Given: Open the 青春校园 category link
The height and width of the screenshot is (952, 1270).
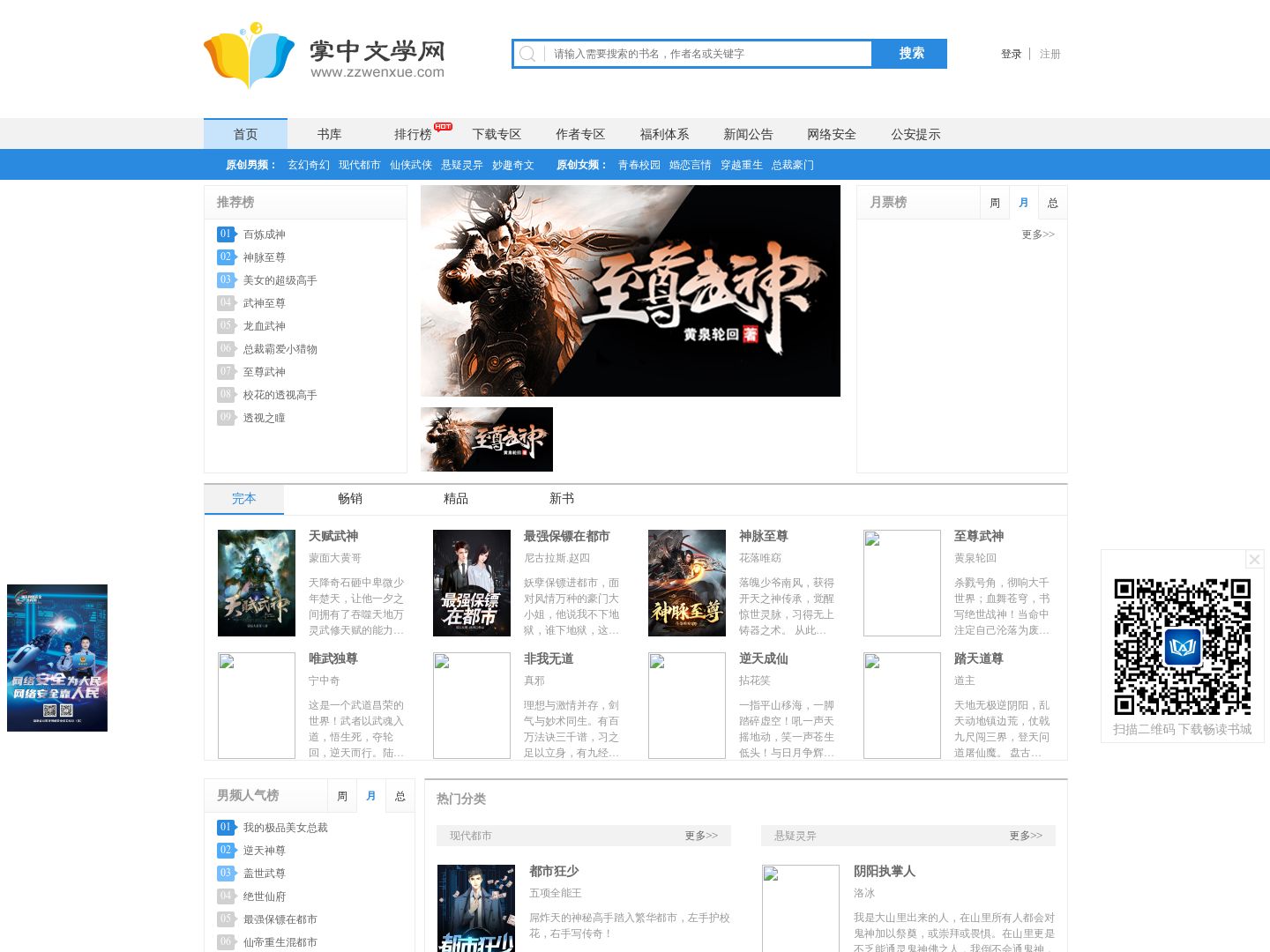Looking at the screenshot, I should [639, 165].
